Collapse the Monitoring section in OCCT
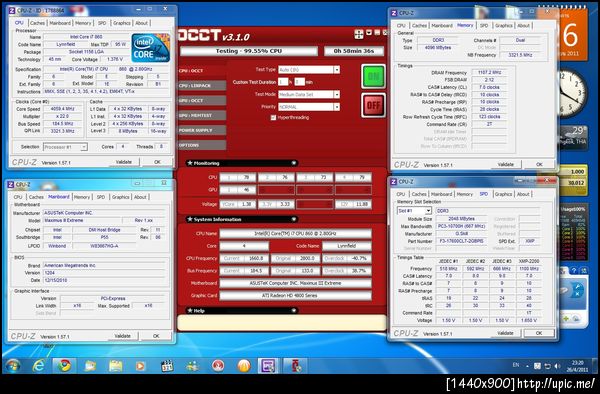Viewport: 600px width, 394px height. coord(294,163)
